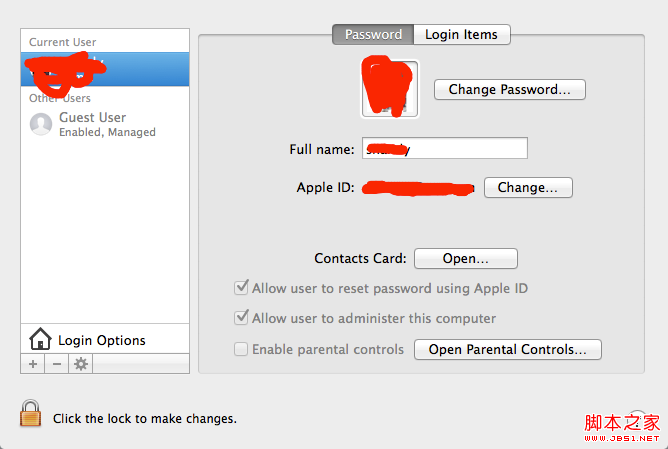Click the Login Options house icon
Screen dimensions: 668x449
(x=40, y=339)
